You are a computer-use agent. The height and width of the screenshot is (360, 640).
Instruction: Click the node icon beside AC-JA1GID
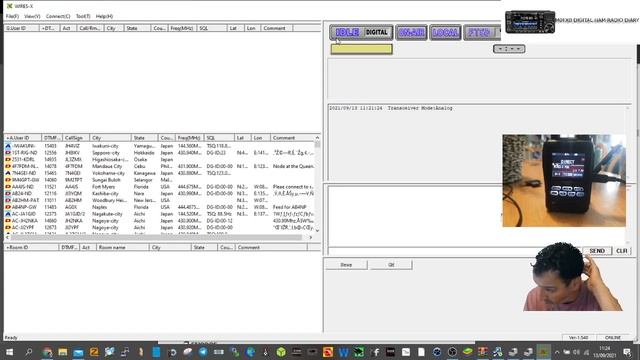click(8, 214)
